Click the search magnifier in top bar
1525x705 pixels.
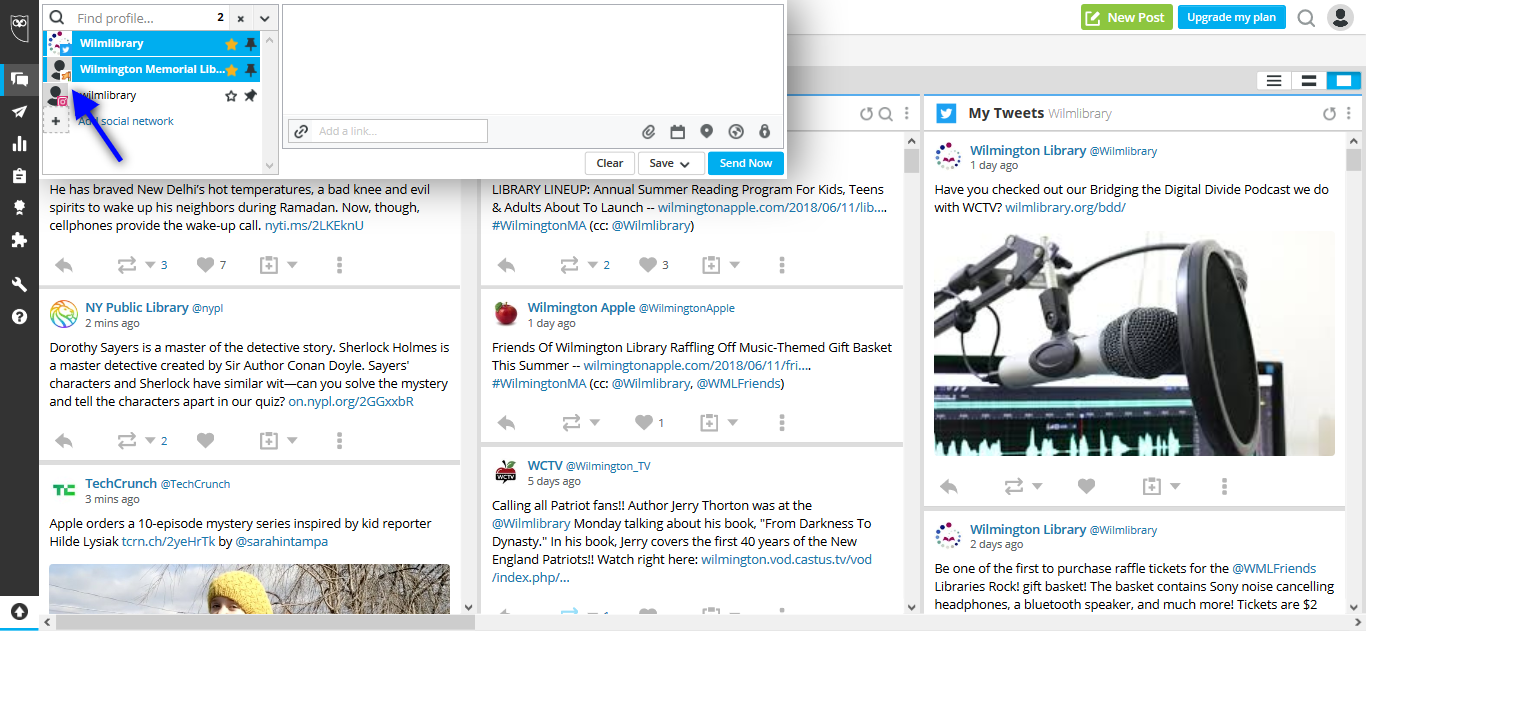[x=1306, y=17]
